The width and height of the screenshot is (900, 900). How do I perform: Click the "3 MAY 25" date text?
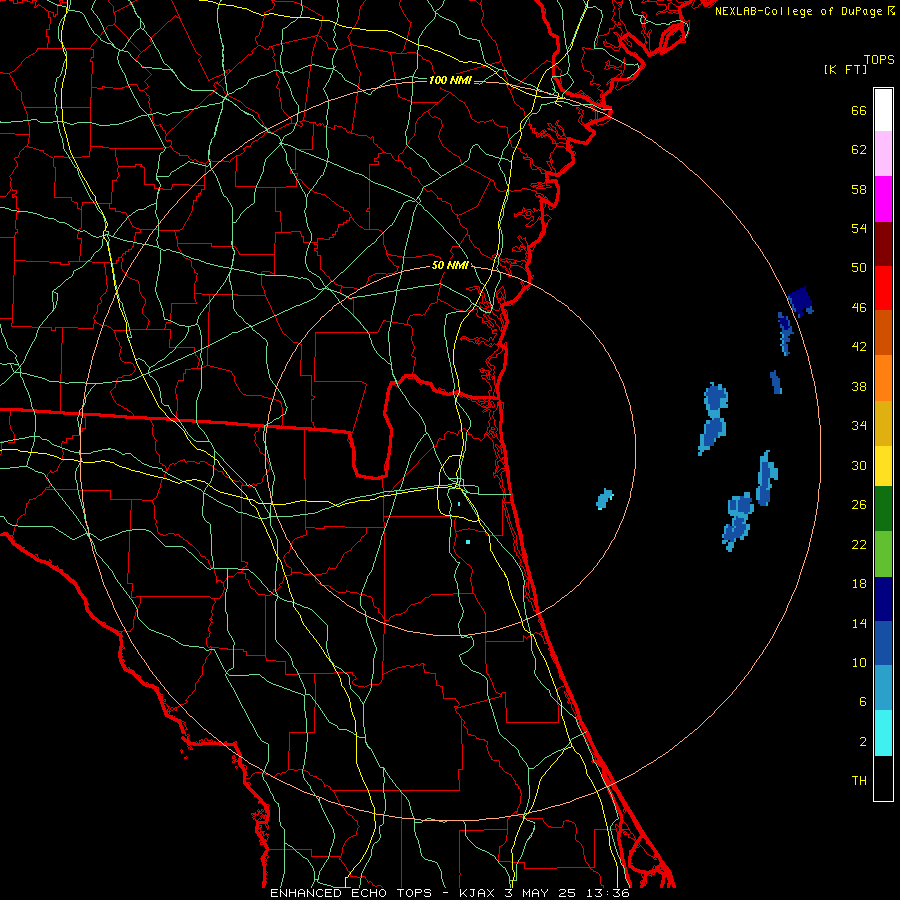coord(540,893)
